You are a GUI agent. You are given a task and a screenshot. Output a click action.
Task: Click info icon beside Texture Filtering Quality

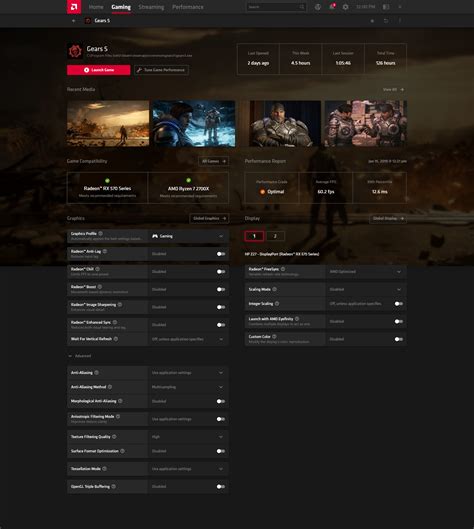(x=114, y=437)
